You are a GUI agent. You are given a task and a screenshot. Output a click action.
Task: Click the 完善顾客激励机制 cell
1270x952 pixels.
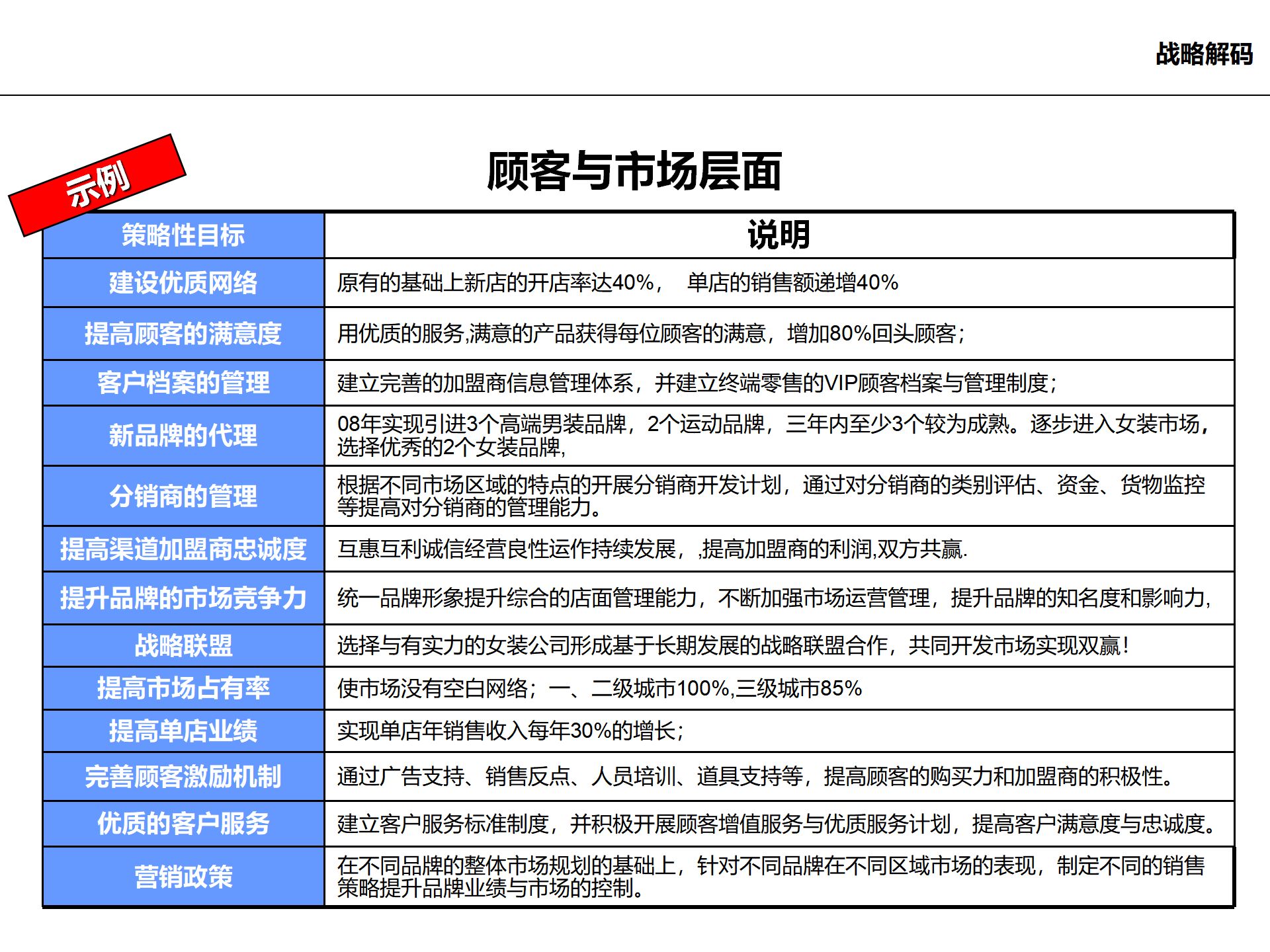pos(183,776)
